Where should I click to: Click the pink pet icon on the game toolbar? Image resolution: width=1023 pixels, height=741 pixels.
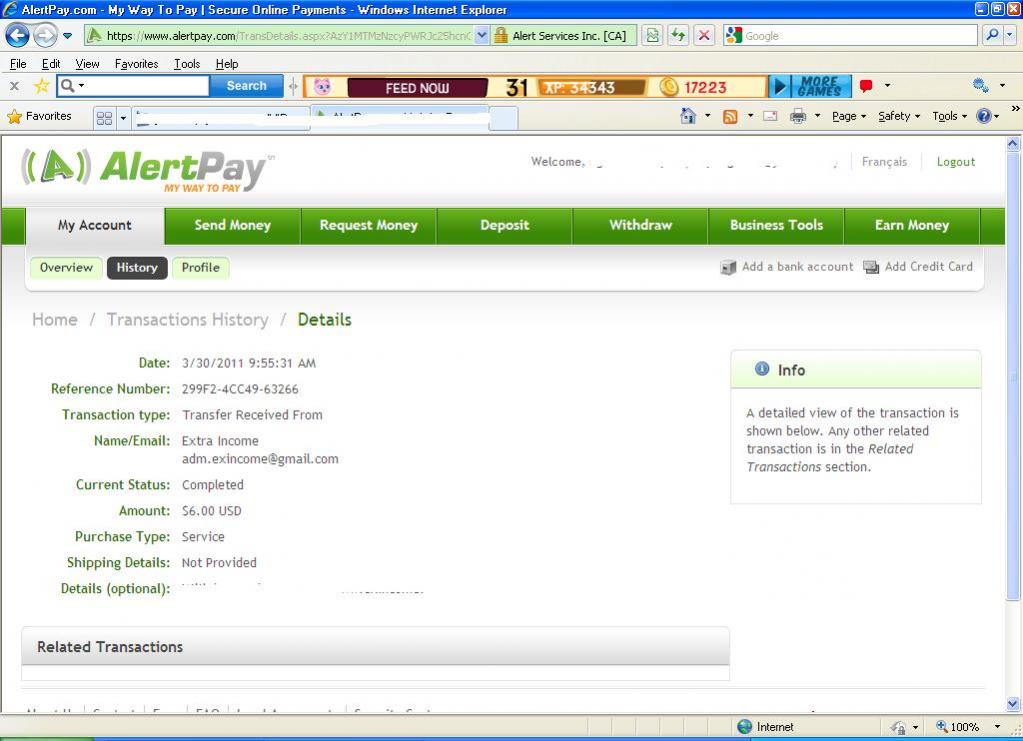pos(322,86)
